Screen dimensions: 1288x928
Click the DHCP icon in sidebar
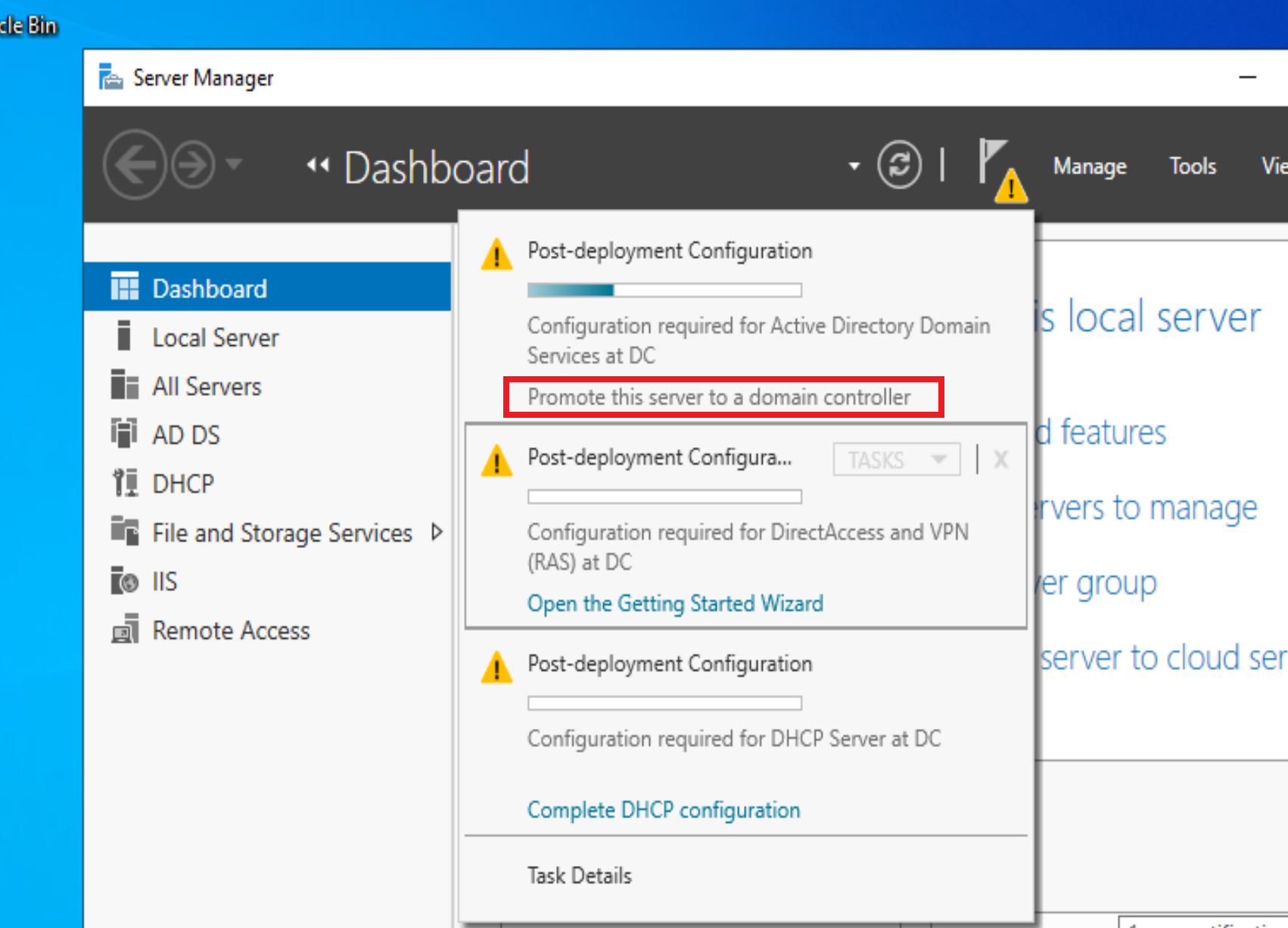125,482
